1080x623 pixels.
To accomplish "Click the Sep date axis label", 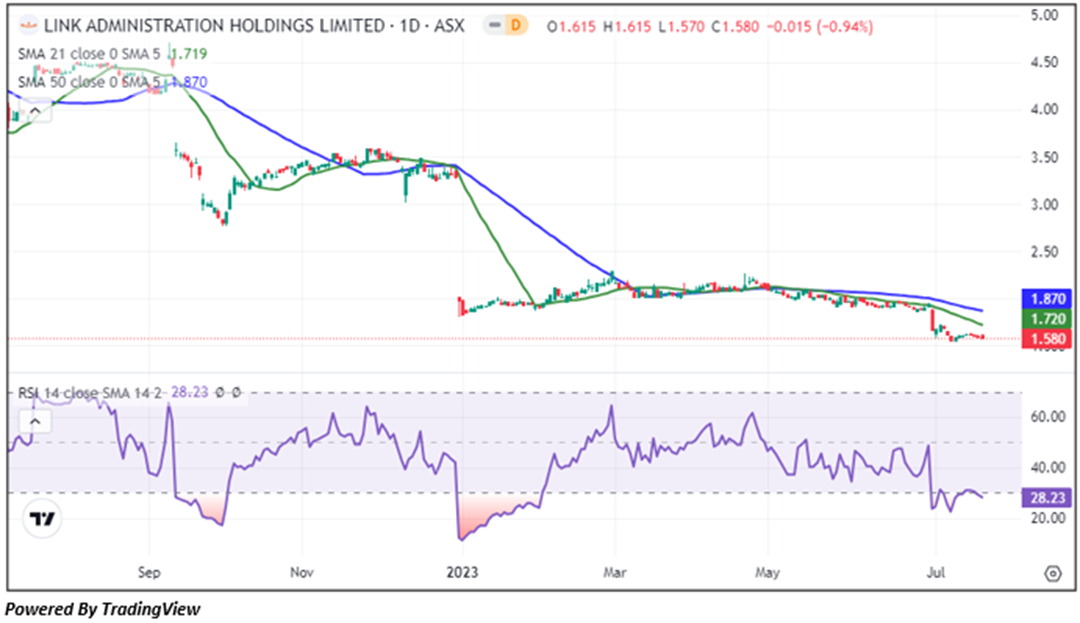I will 149,573.
